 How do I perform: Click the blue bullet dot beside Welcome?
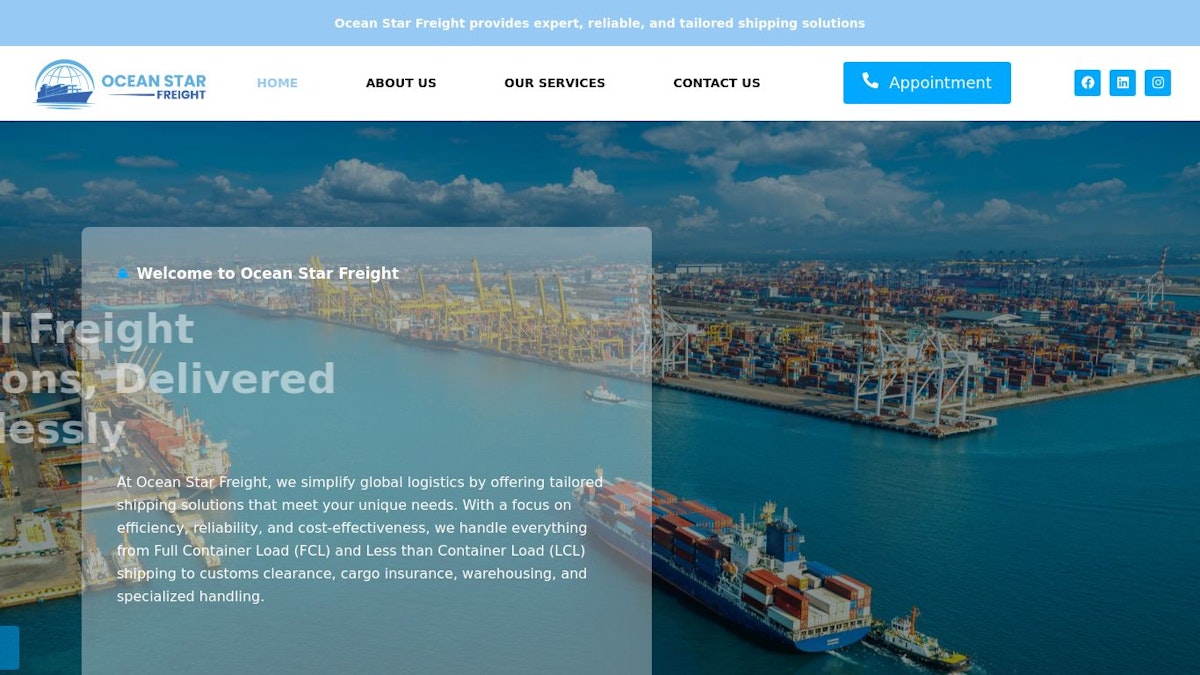point(123,274)
